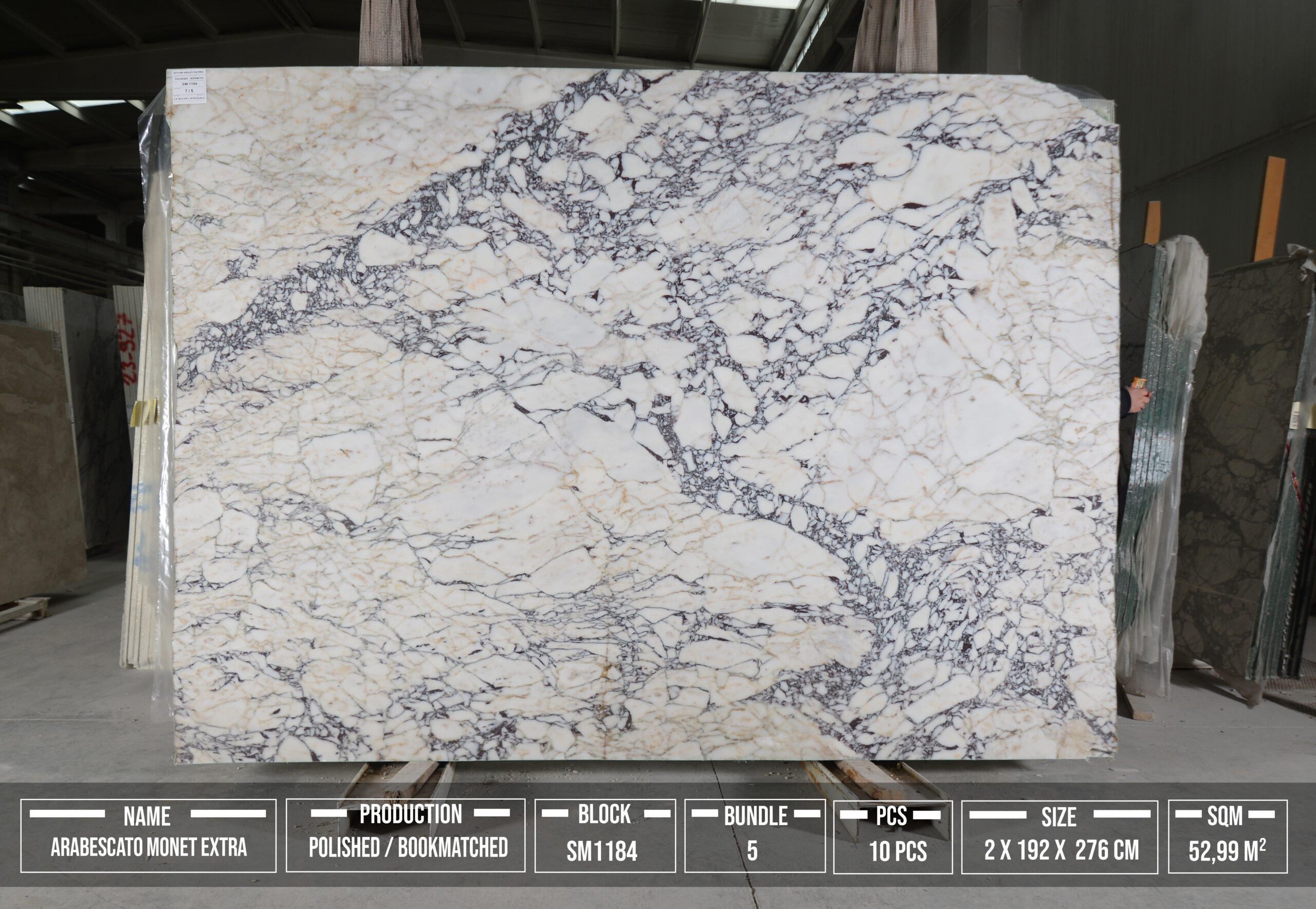Click the ARABESCATO MONET EXTRA name text
Viewport: 1316px width, 909px height.
point(149,847)
